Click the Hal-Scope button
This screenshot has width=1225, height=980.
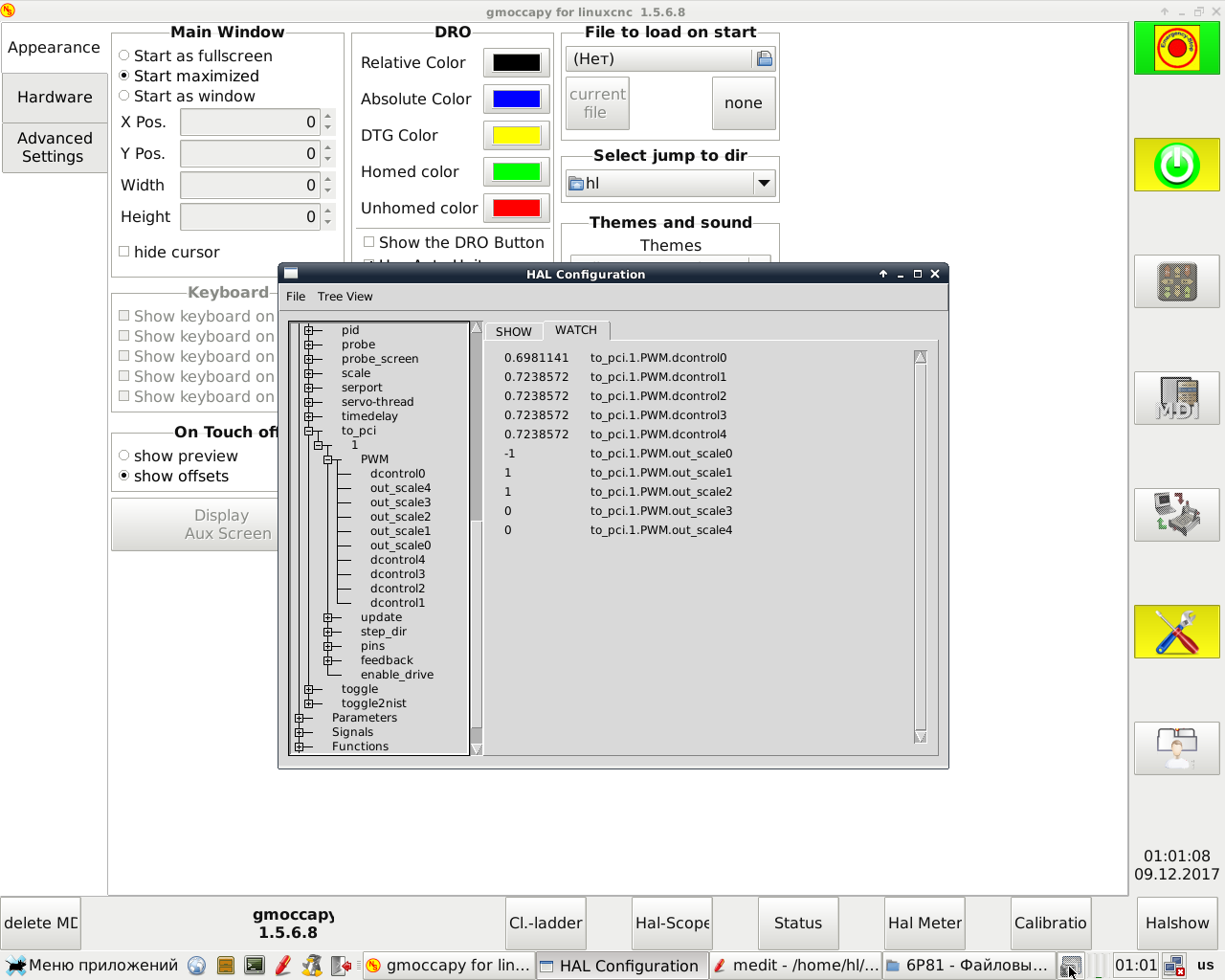(672, 923)
